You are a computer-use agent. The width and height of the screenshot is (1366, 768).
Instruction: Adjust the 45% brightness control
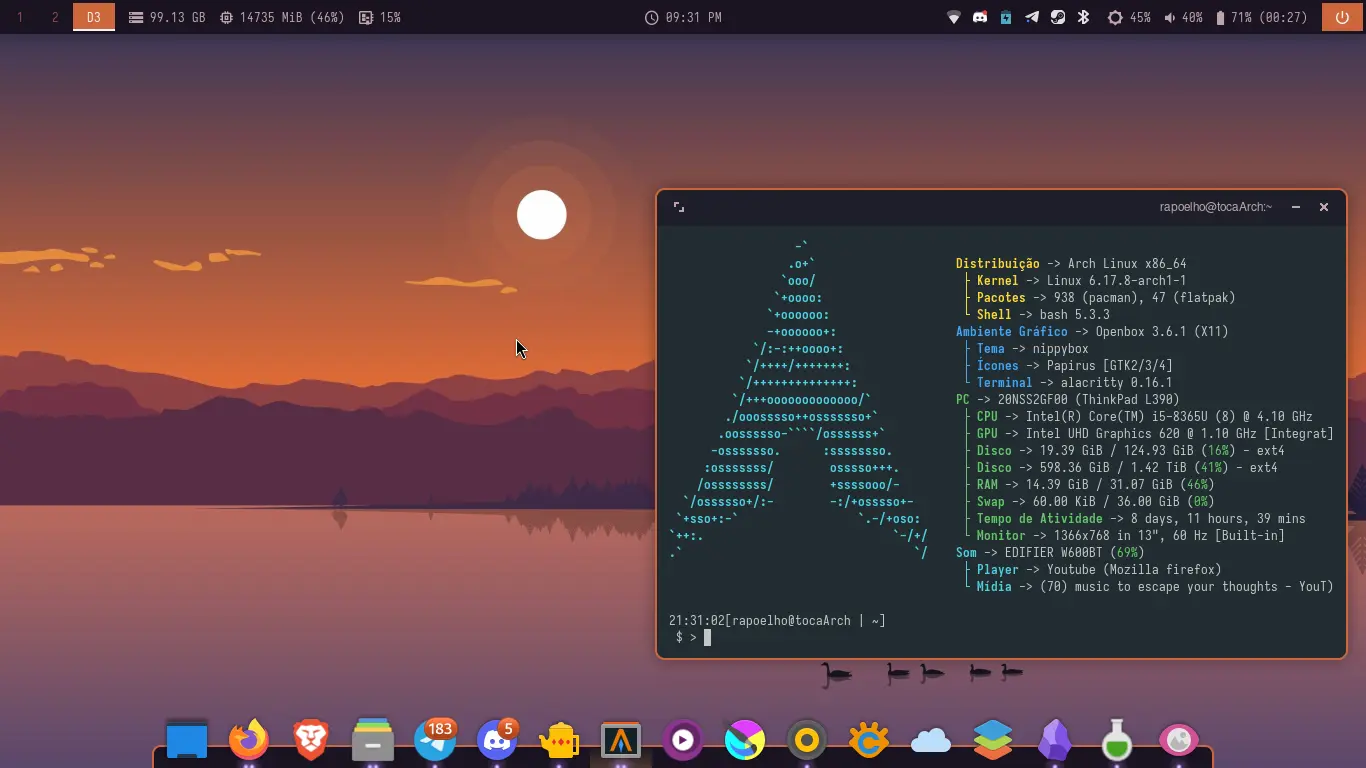click(x=1128, y=17)
